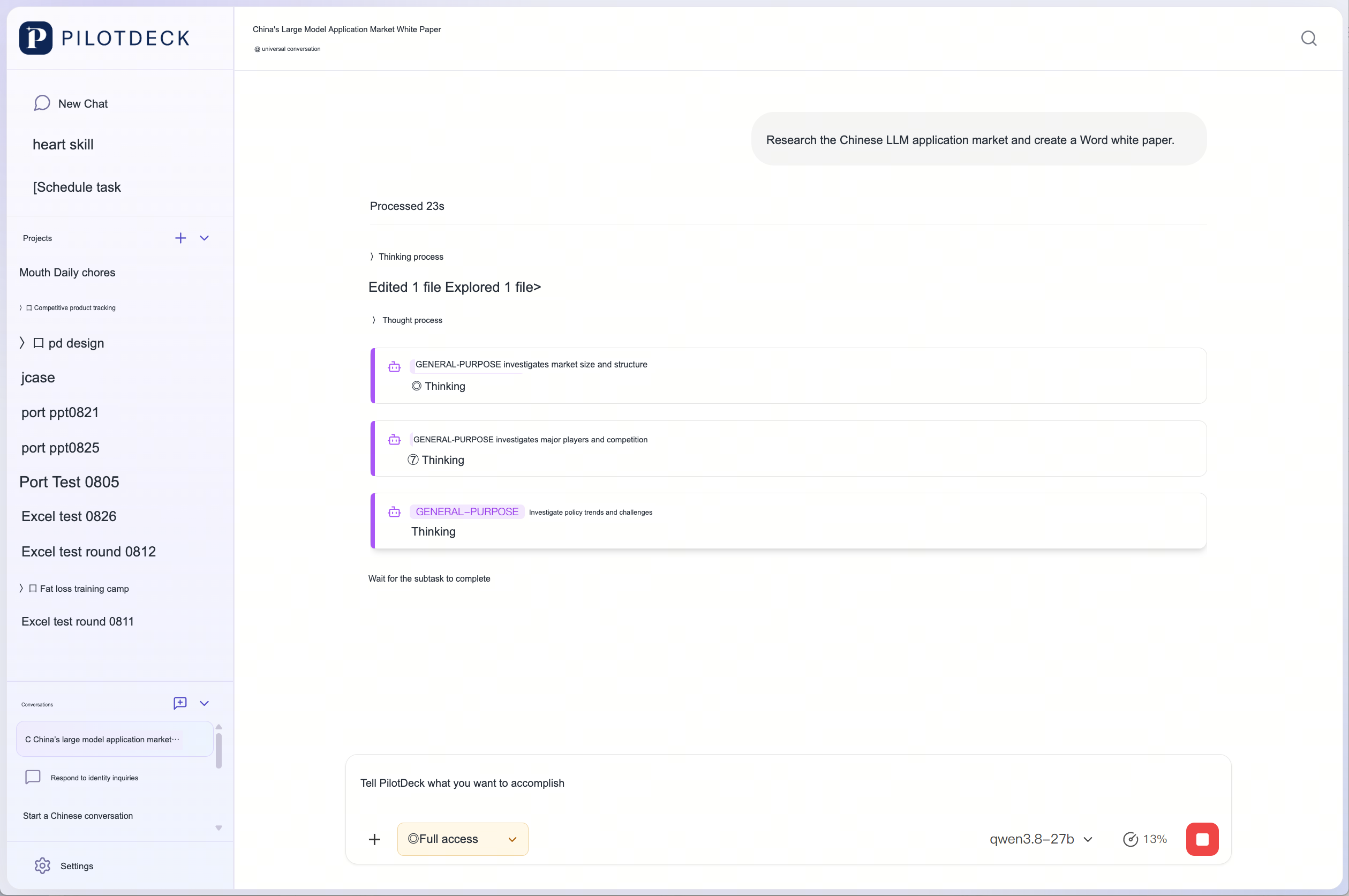Select the jcase project
This screenshot has height=896, width=1349.
(37, 378)
